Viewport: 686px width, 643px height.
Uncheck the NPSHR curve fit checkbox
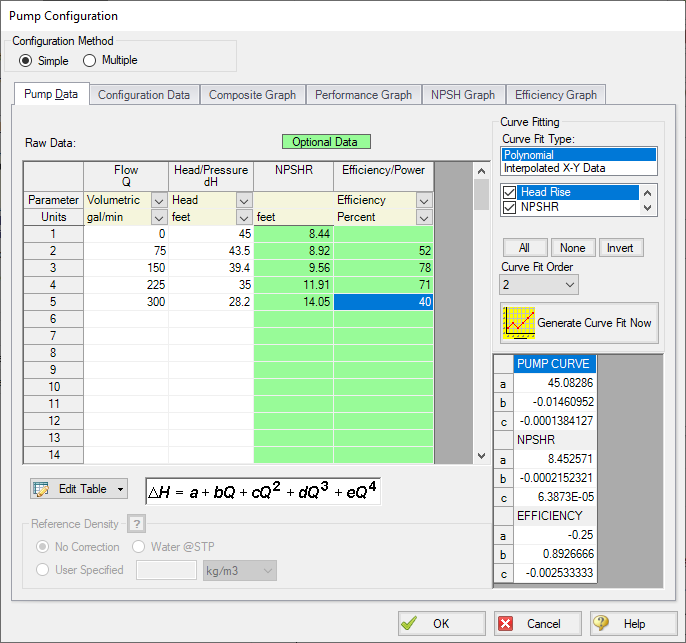(510, 207)
